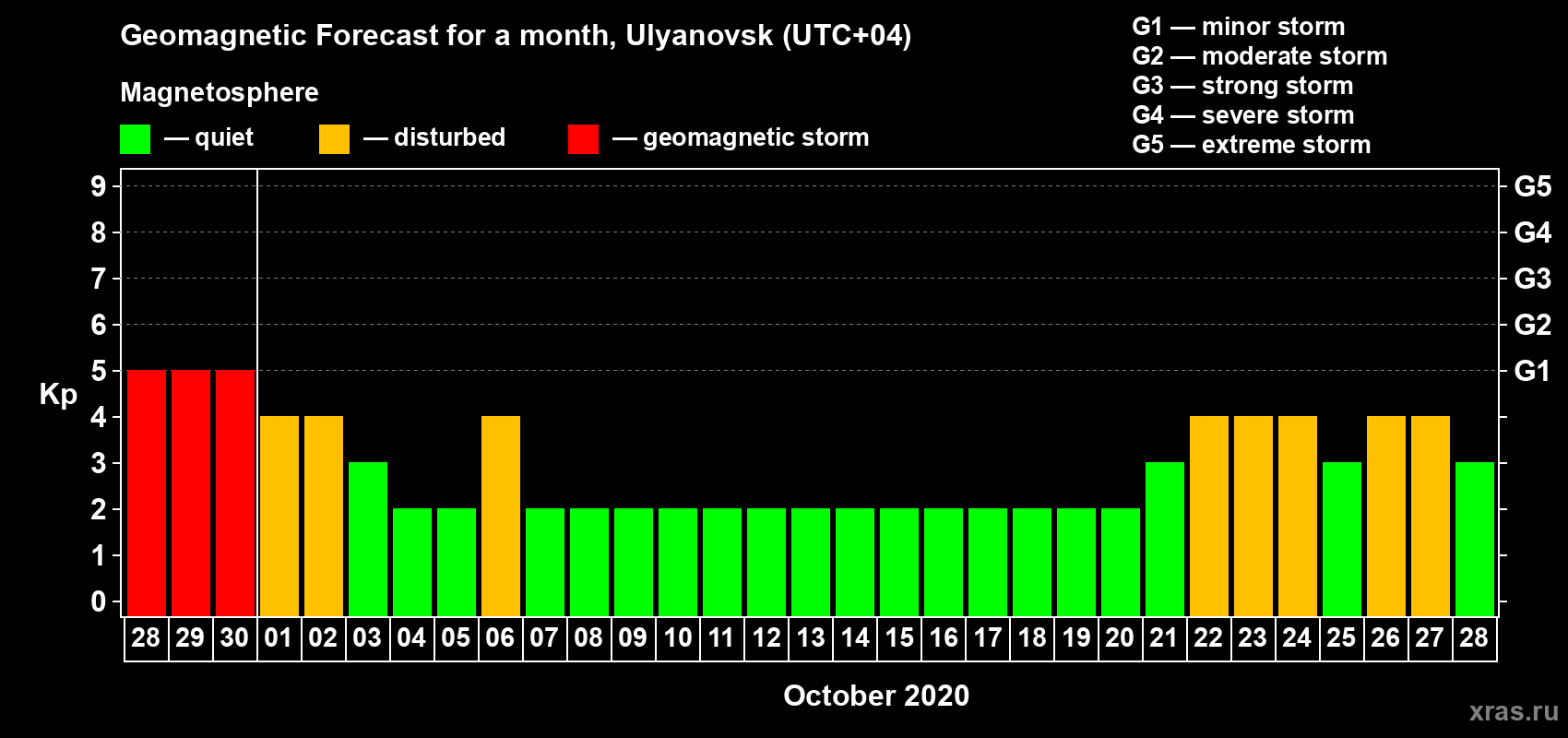Click the orange bar for October 24
The height and width of the screenshot is (738, 1568).
1298,516
